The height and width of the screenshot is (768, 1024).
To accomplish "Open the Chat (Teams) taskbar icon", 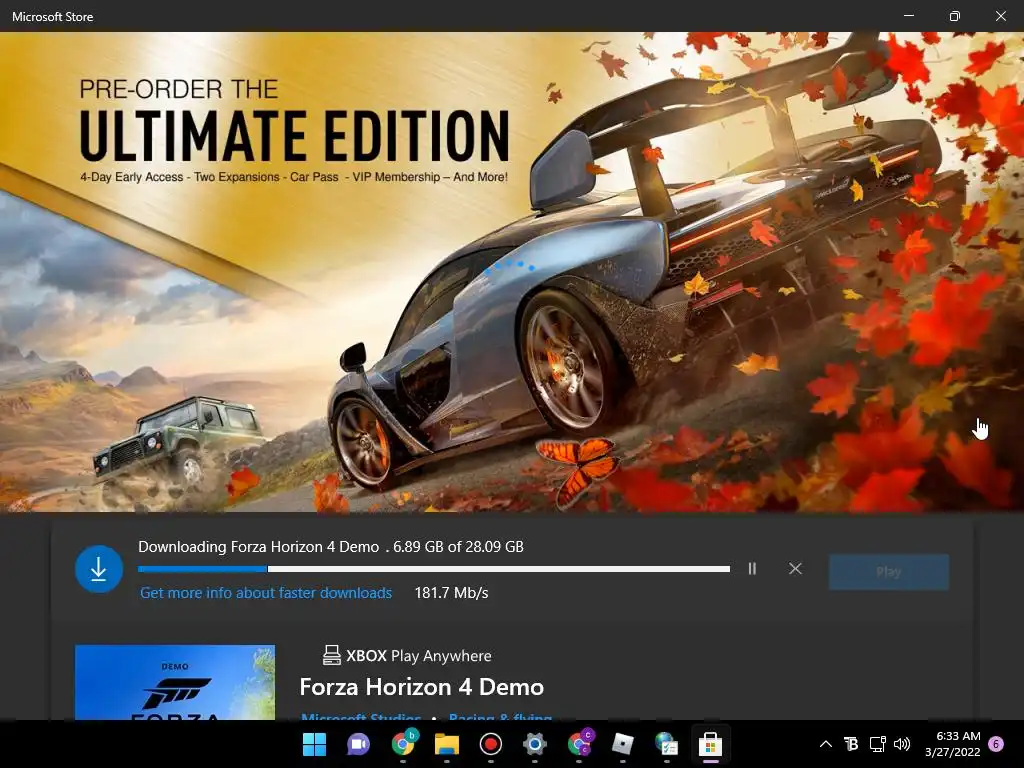I will [358, 744].
